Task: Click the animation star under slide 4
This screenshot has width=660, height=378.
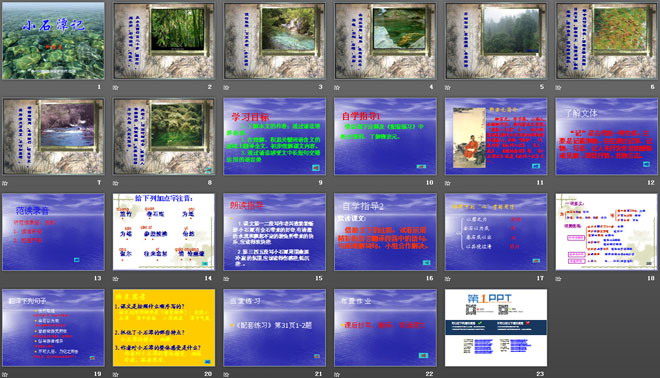Action: [x=337, y=88]
